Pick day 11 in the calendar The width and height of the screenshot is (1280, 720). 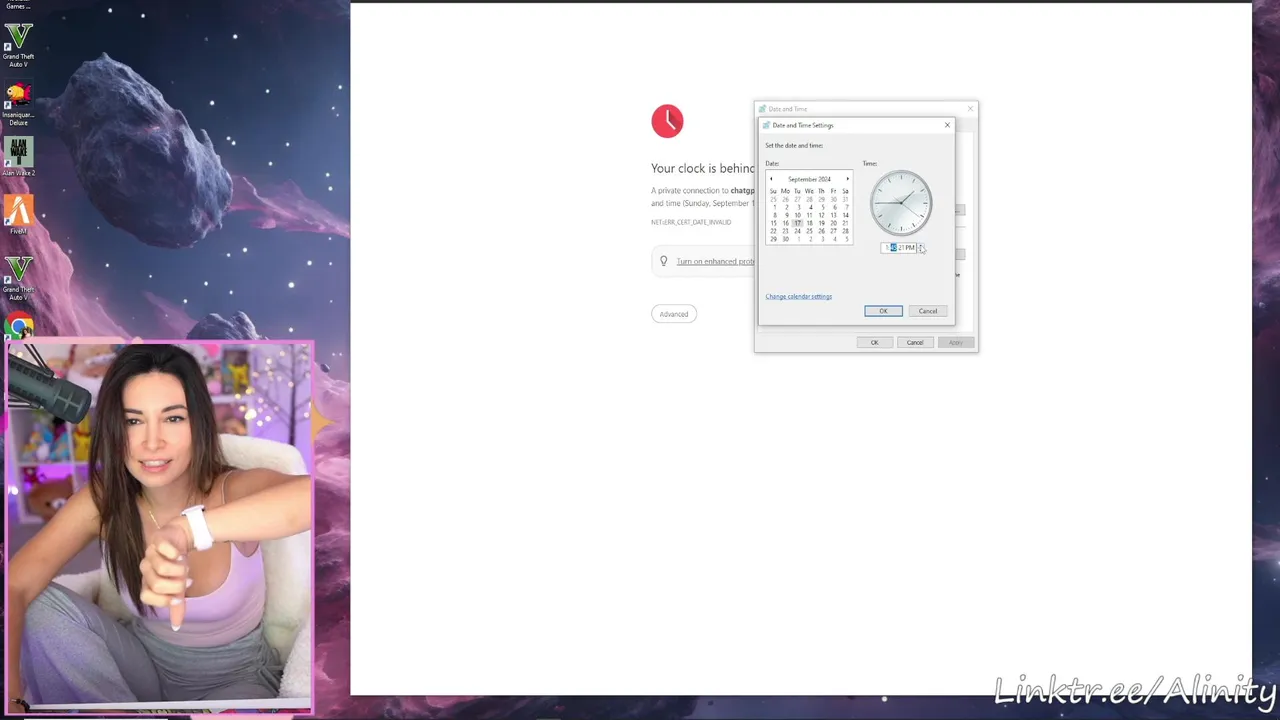point(809,215)
